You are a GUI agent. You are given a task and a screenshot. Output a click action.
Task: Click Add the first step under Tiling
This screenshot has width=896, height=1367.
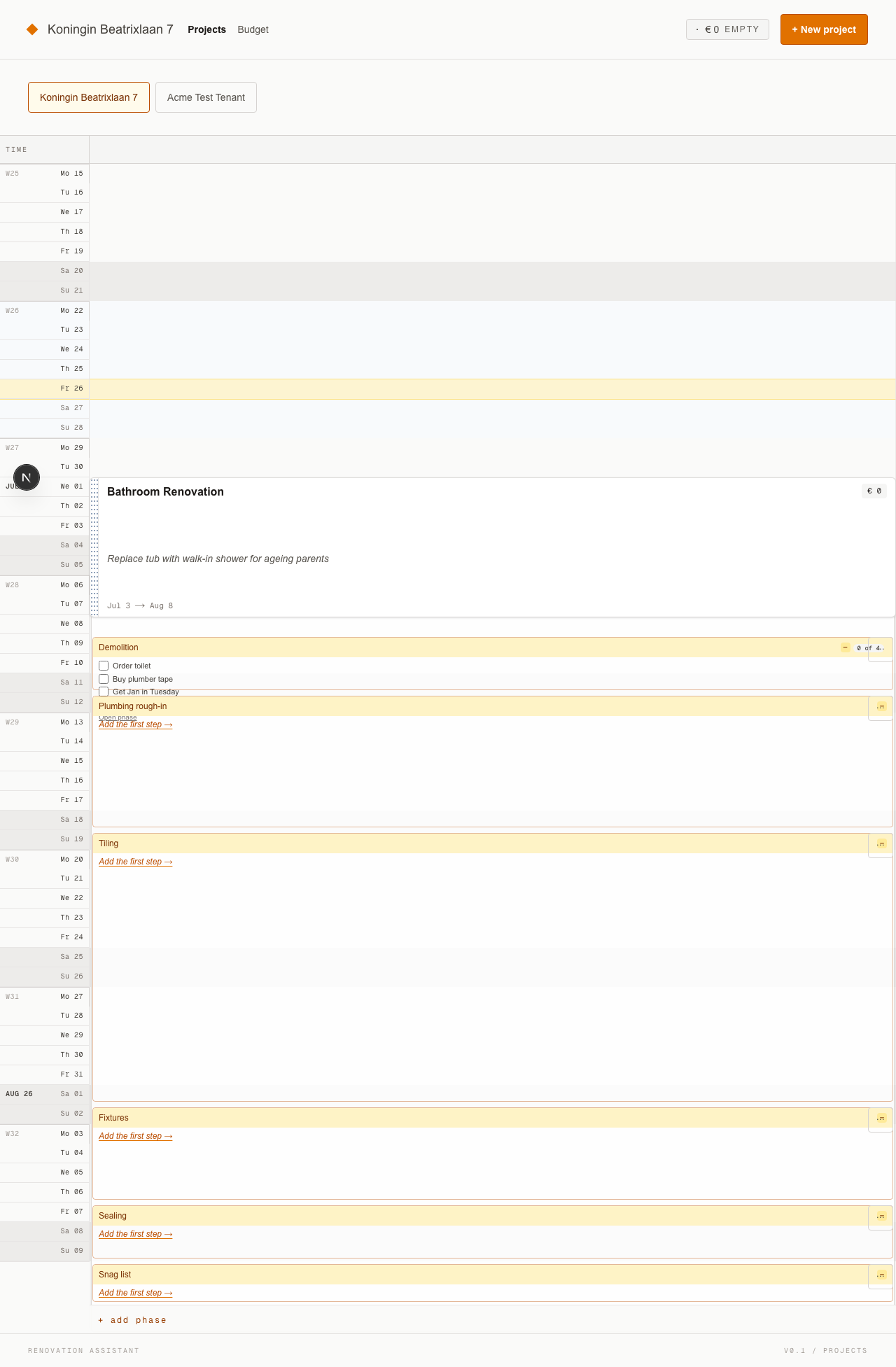point(135,862)
